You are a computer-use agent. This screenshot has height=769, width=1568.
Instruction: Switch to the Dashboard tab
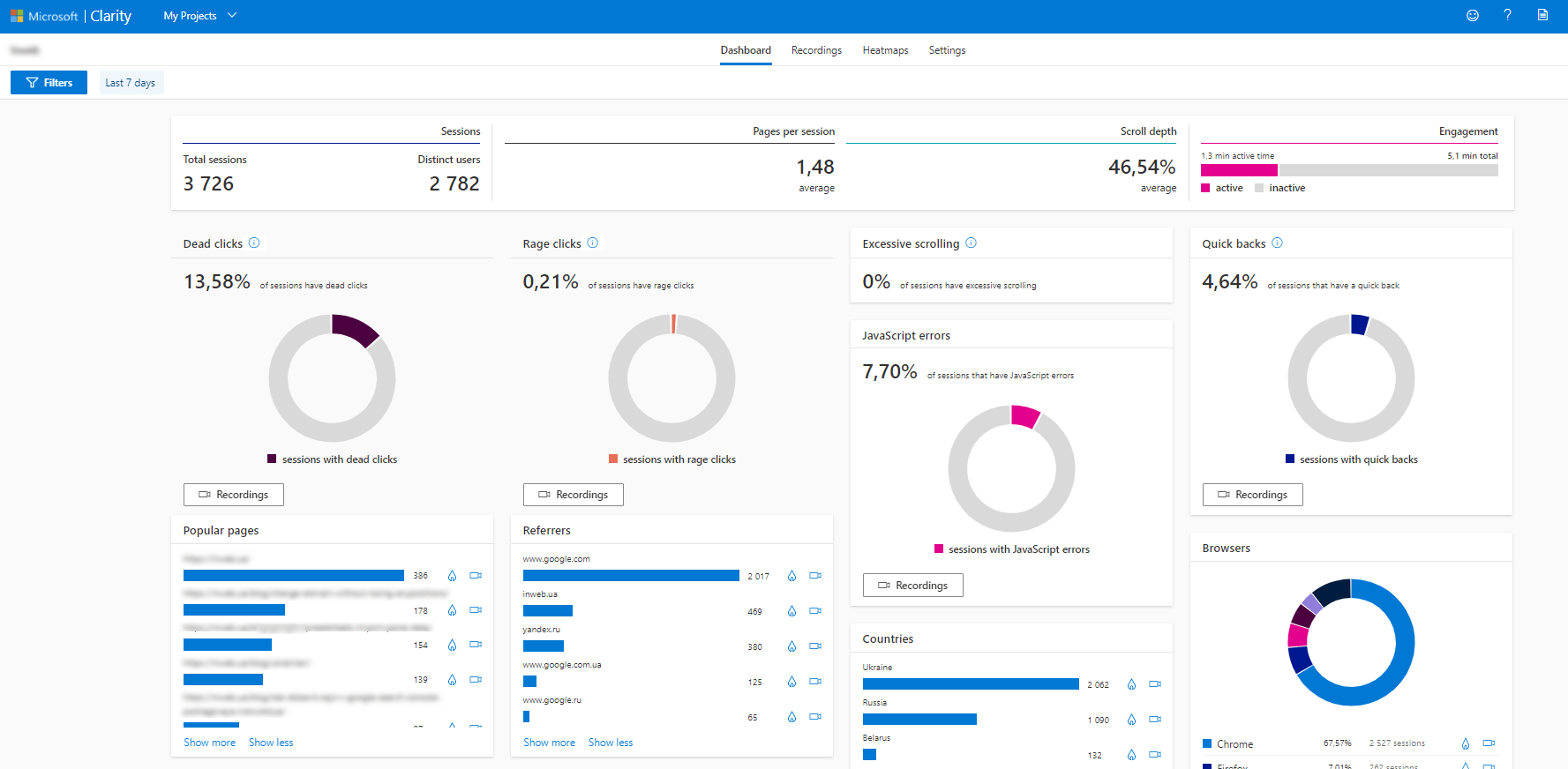pyautogui.click(x=746, y=50)
